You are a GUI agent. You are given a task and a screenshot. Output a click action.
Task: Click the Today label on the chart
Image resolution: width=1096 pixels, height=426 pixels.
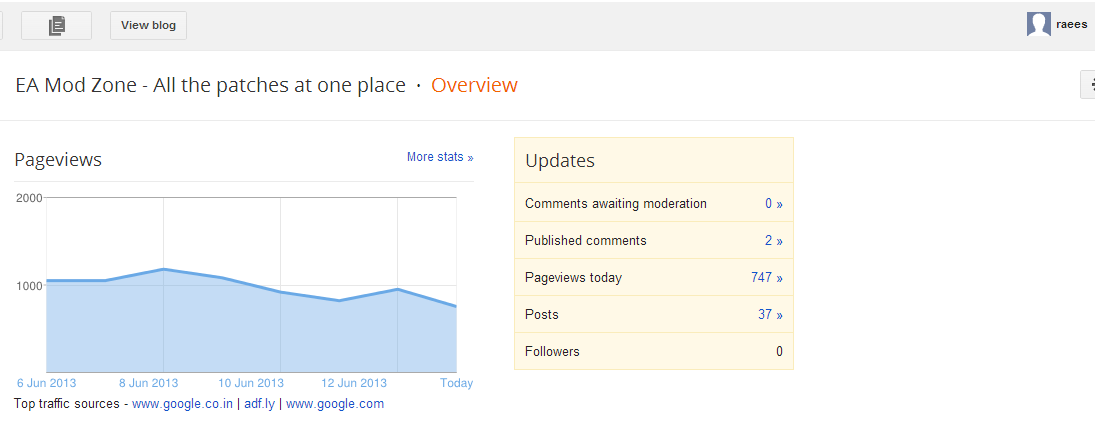[456, 383]
